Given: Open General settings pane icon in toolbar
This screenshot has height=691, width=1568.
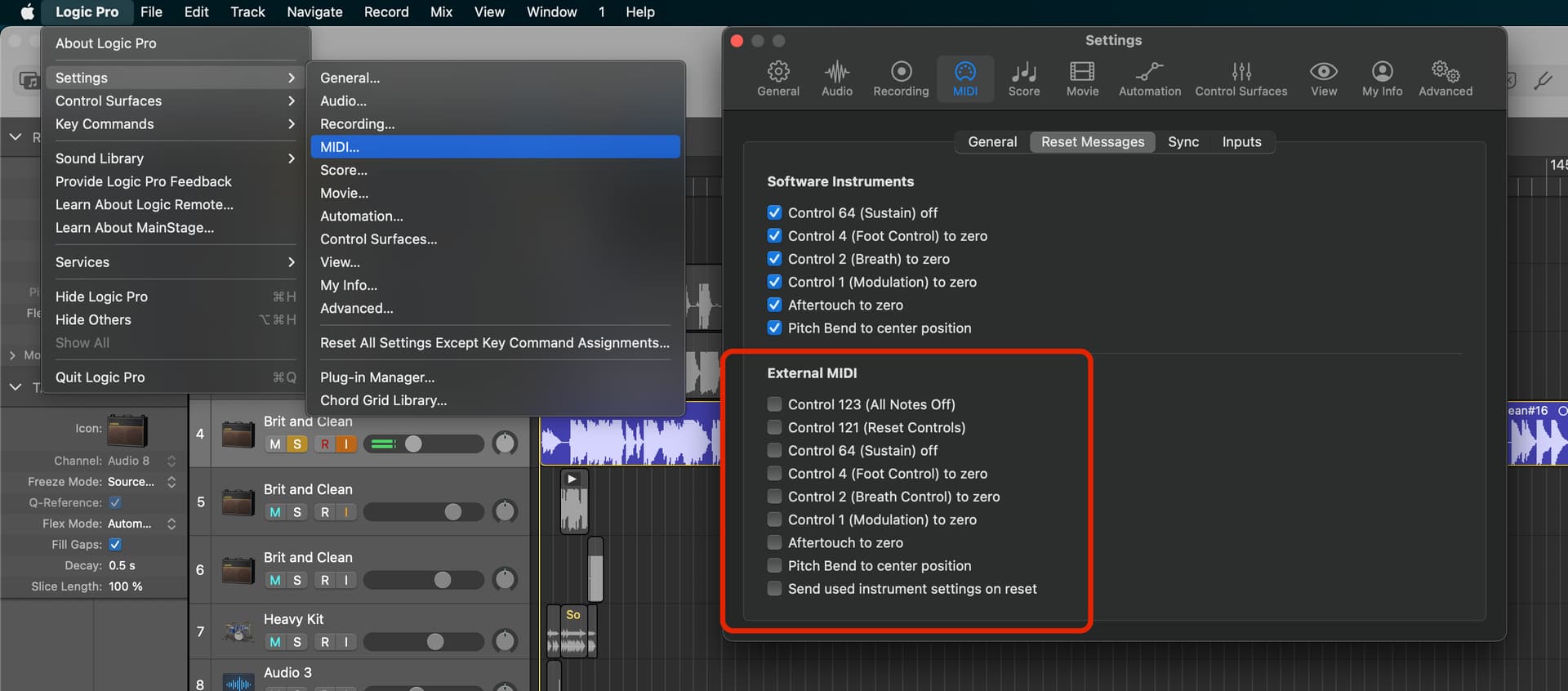Looking at the screenshot, I should coord(778,78).
